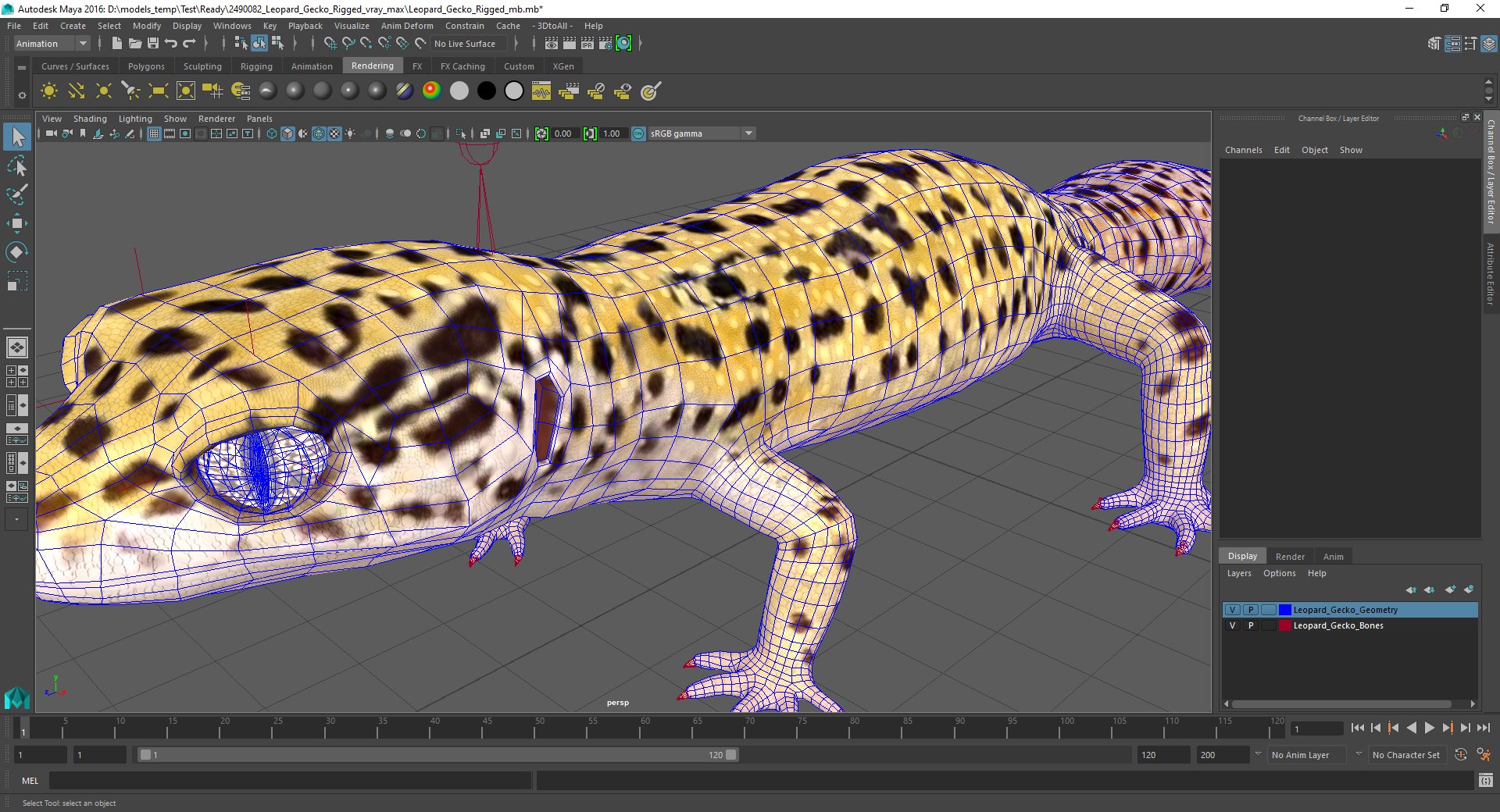Image resolution: width=1500 pixels, height=812 pixels.
Task: Click the play backwards button
Action: click(x=1411, y=728)
